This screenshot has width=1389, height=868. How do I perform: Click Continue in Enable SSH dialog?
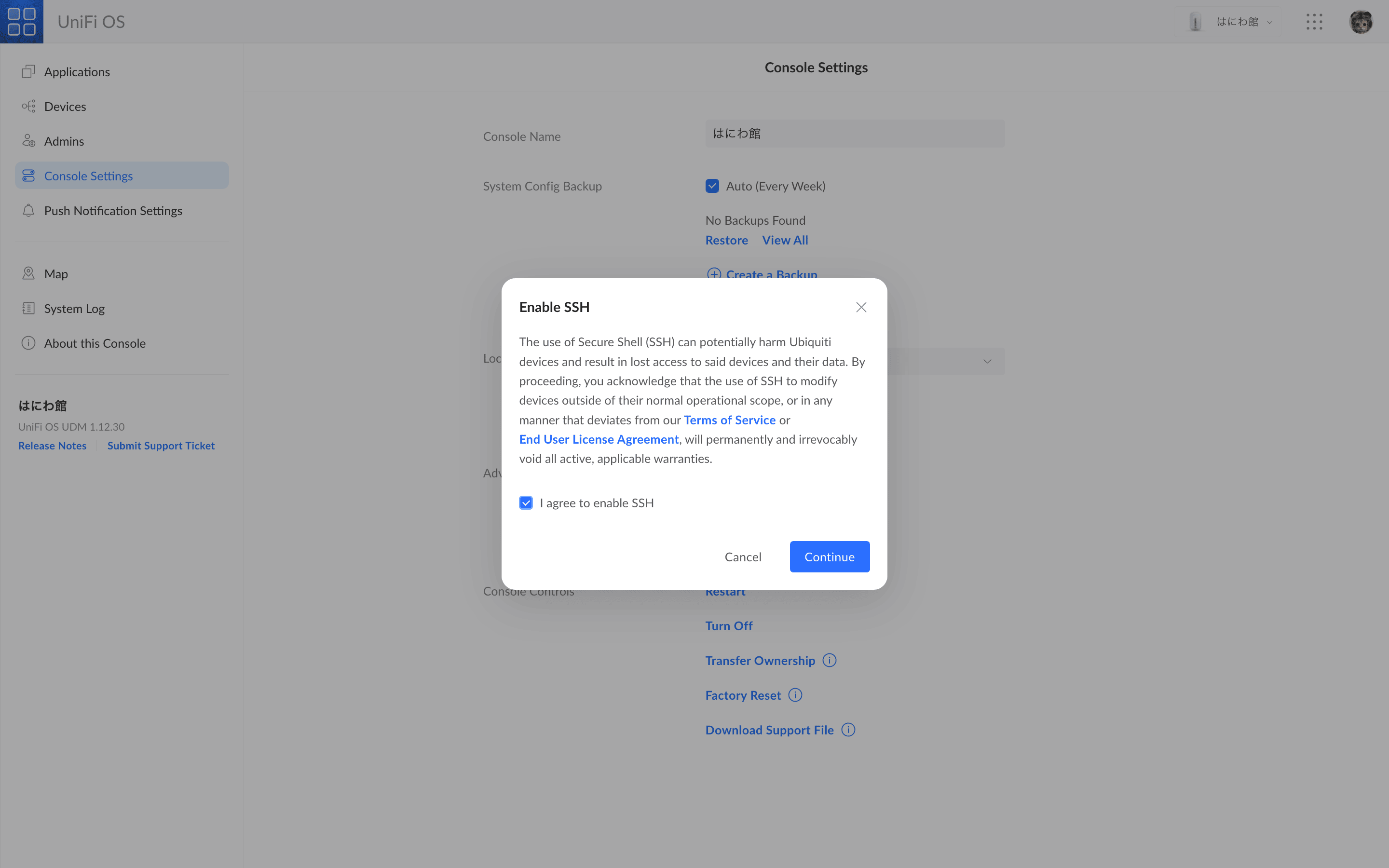[x=830, y=556]
